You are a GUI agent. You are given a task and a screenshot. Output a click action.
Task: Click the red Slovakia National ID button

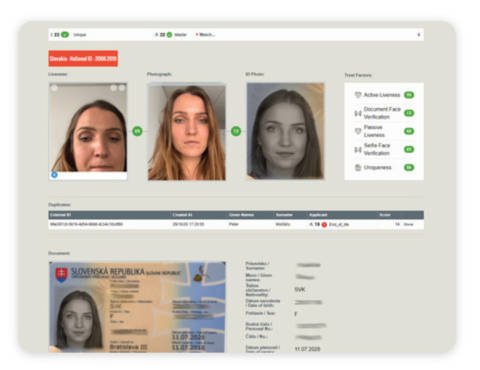83,59
